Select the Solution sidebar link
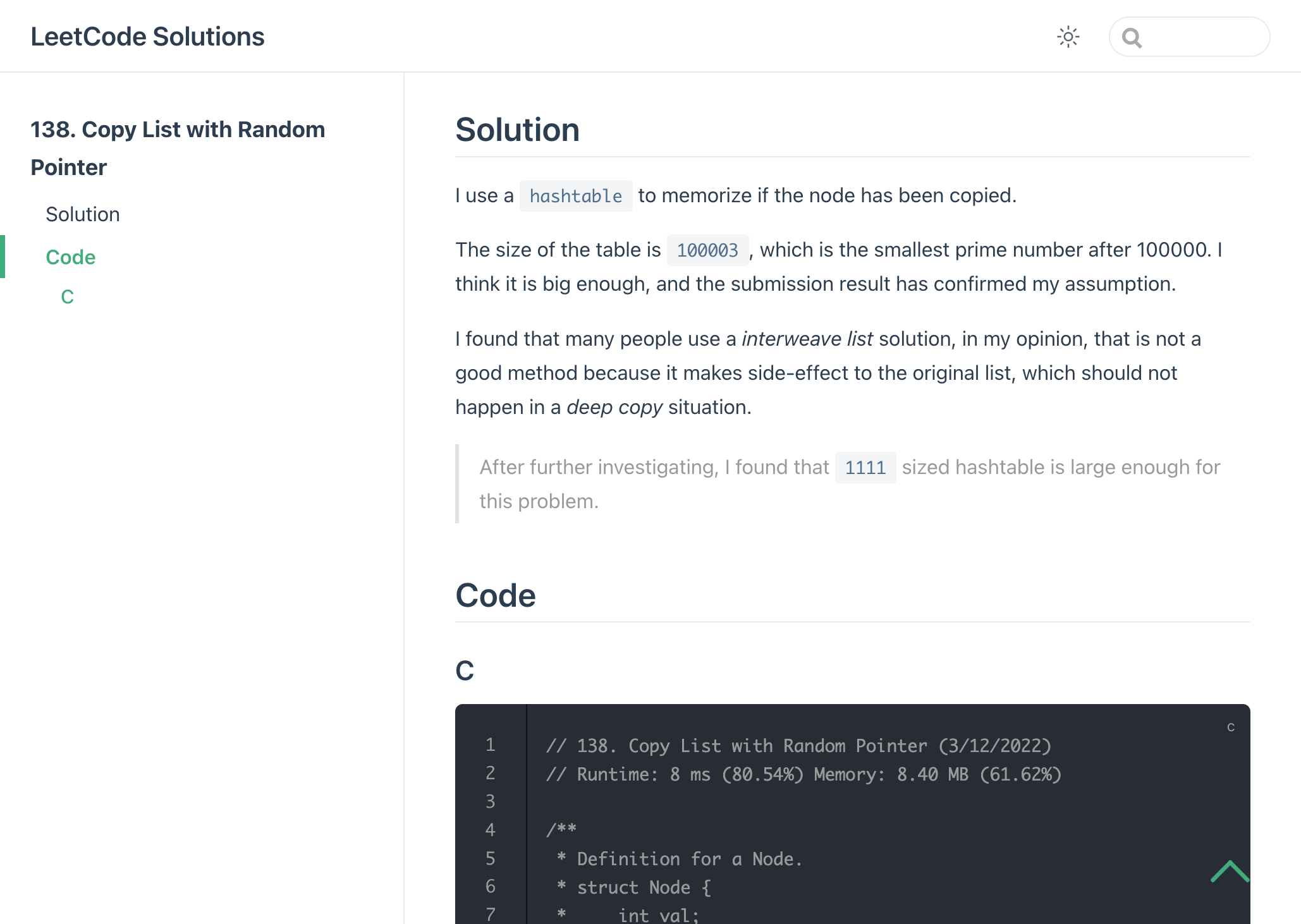The height and width of the screenshot is (924, 1301). (x=83, y=214)
